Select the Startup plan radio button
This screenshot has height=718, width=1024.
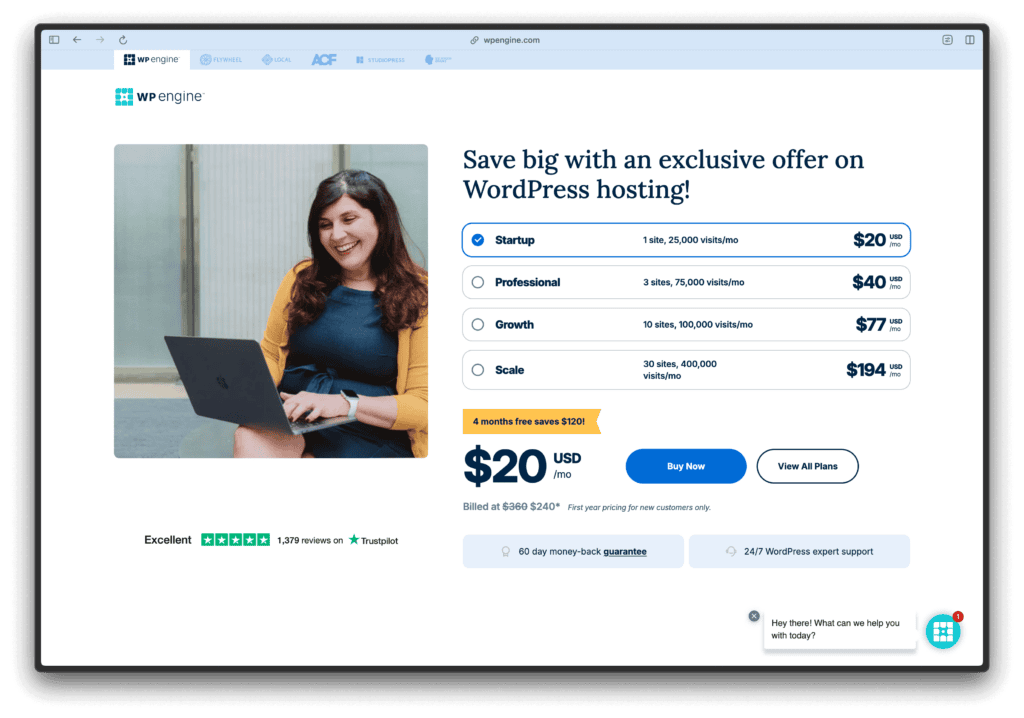point(478,240)
